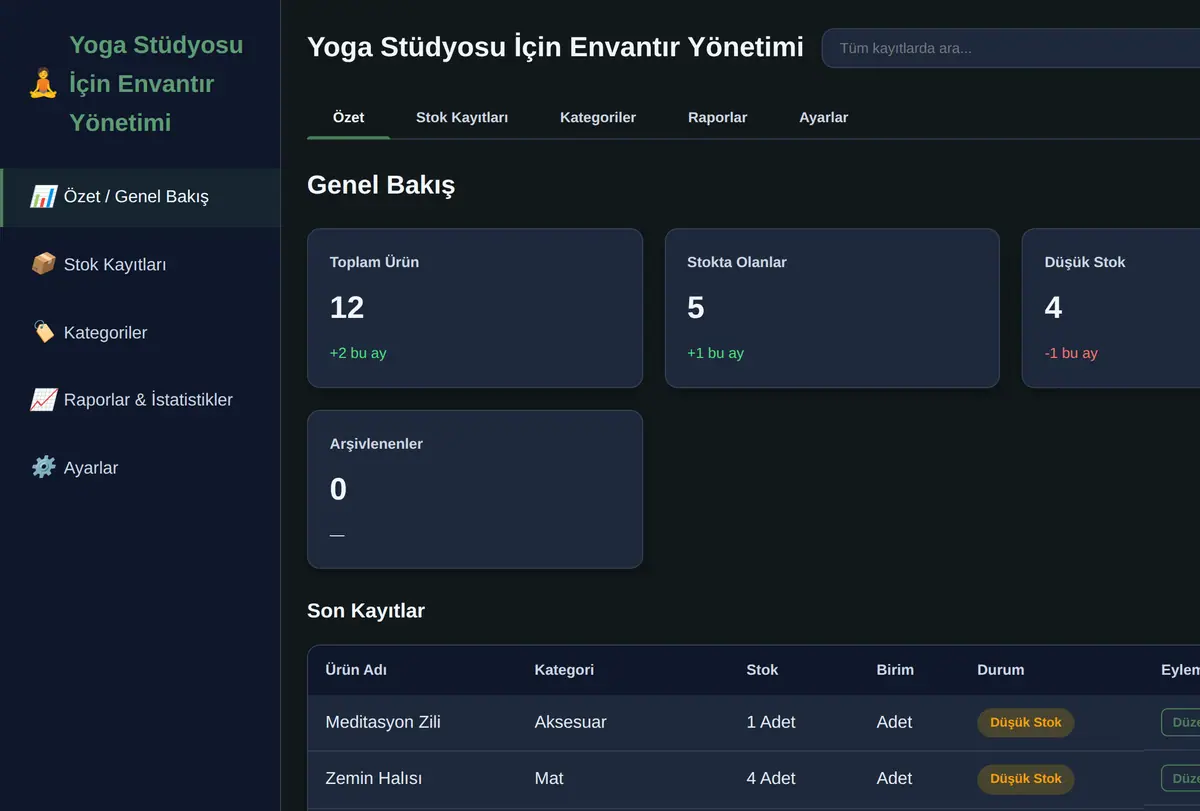Viewport: 1200px width, 811px height.
Task: Open Stok Kayıtları in sidebar
Action: tap(140, 265)
